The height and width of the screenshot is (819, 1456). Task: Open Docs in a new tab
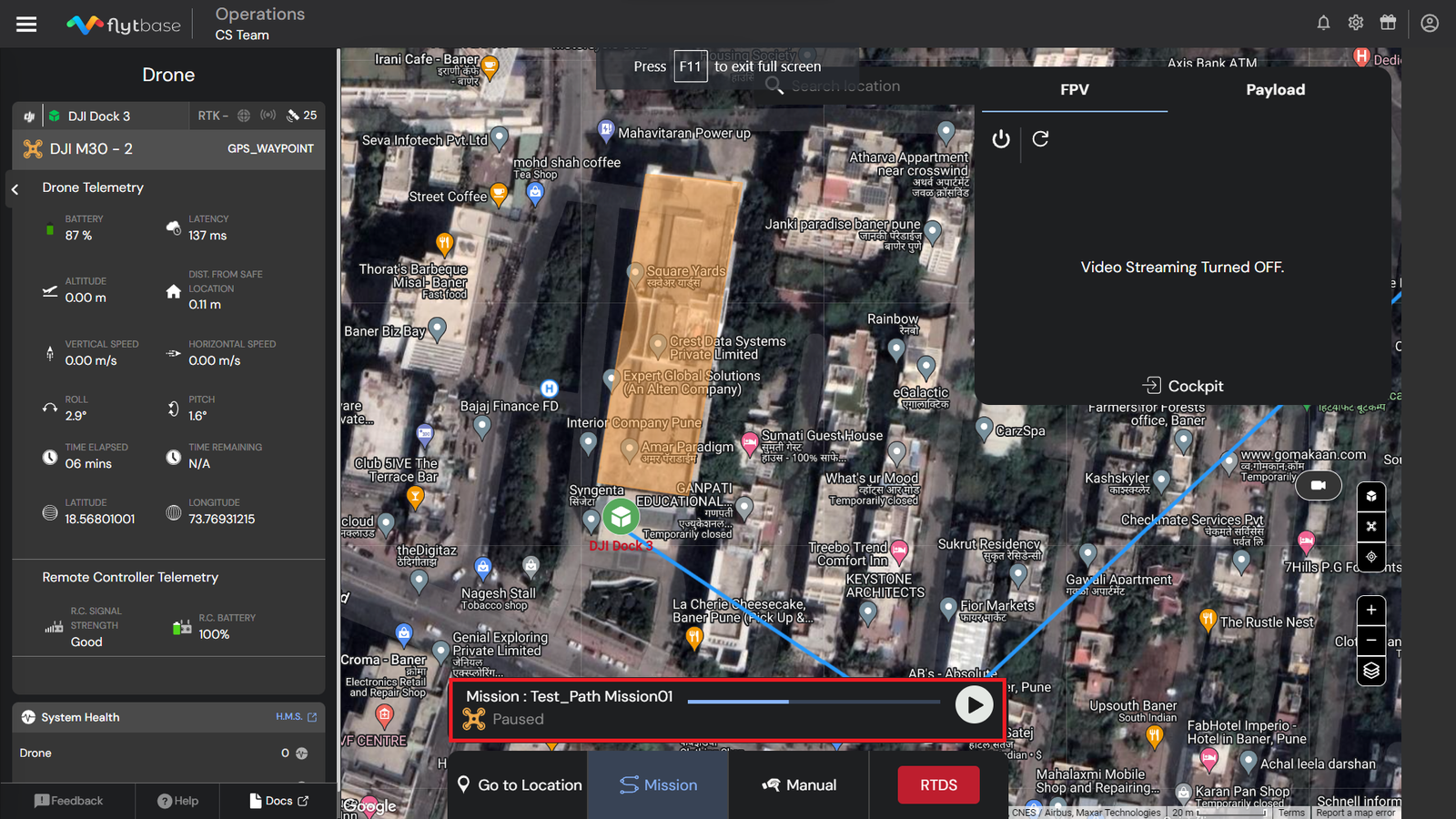[x=278, y=801]
